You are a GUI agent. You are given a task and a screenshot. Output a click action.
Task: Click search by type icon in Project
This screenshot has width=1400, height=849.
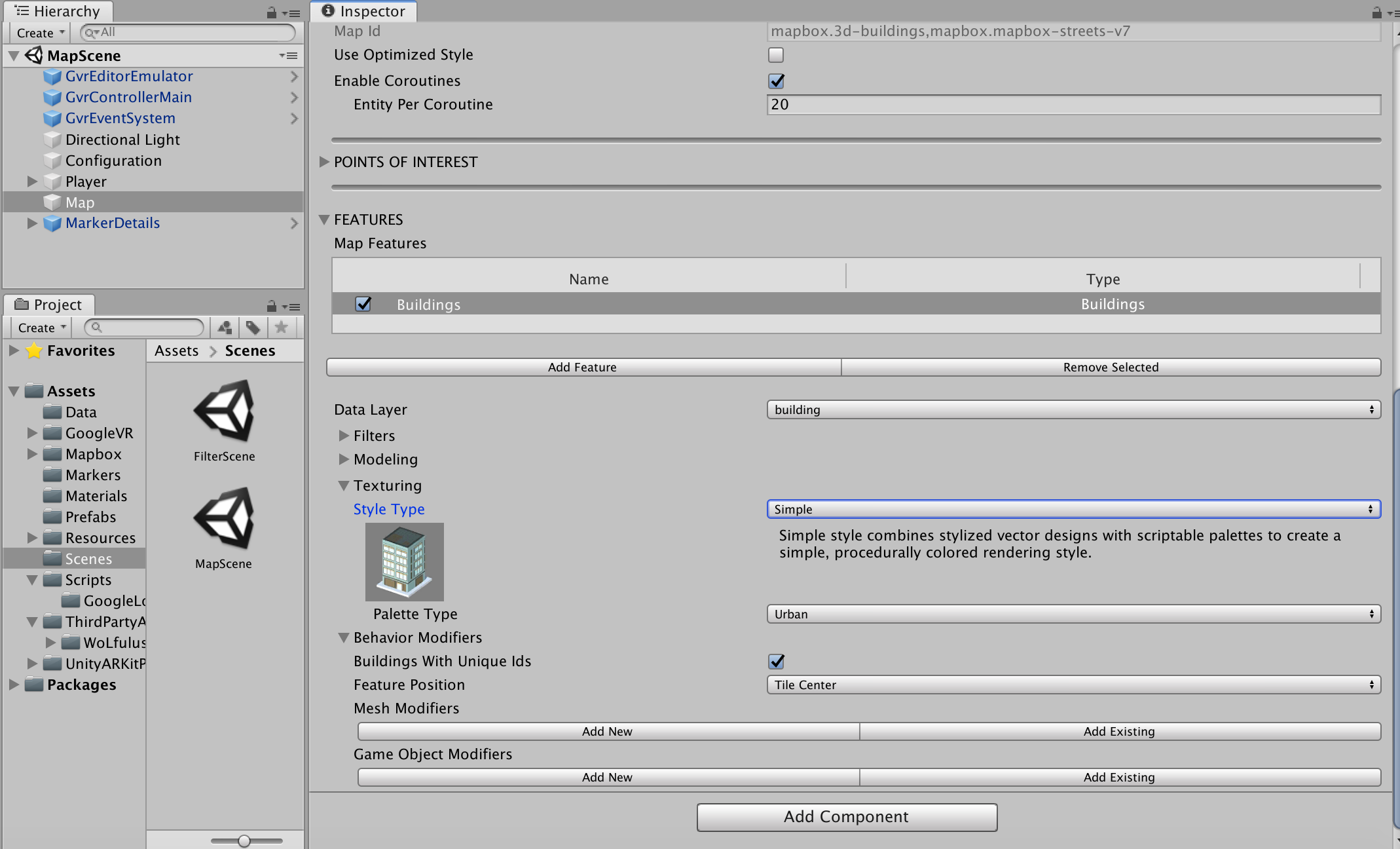[x=225, y=327]
